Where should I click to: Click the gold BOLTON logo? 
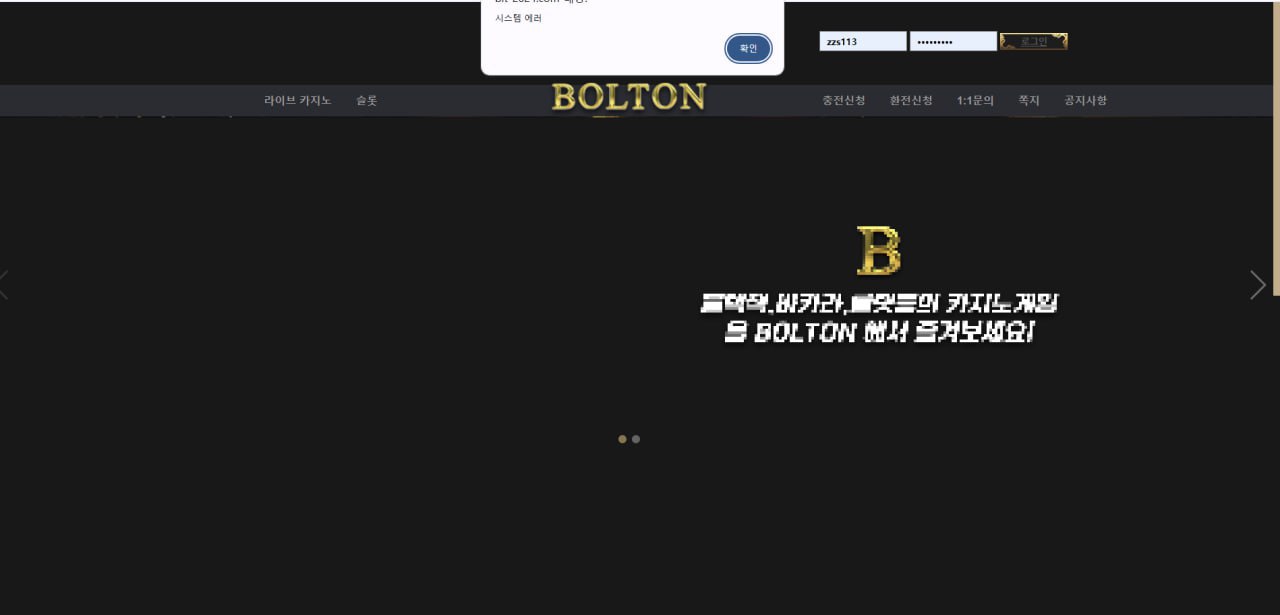(x=628, y=97)
